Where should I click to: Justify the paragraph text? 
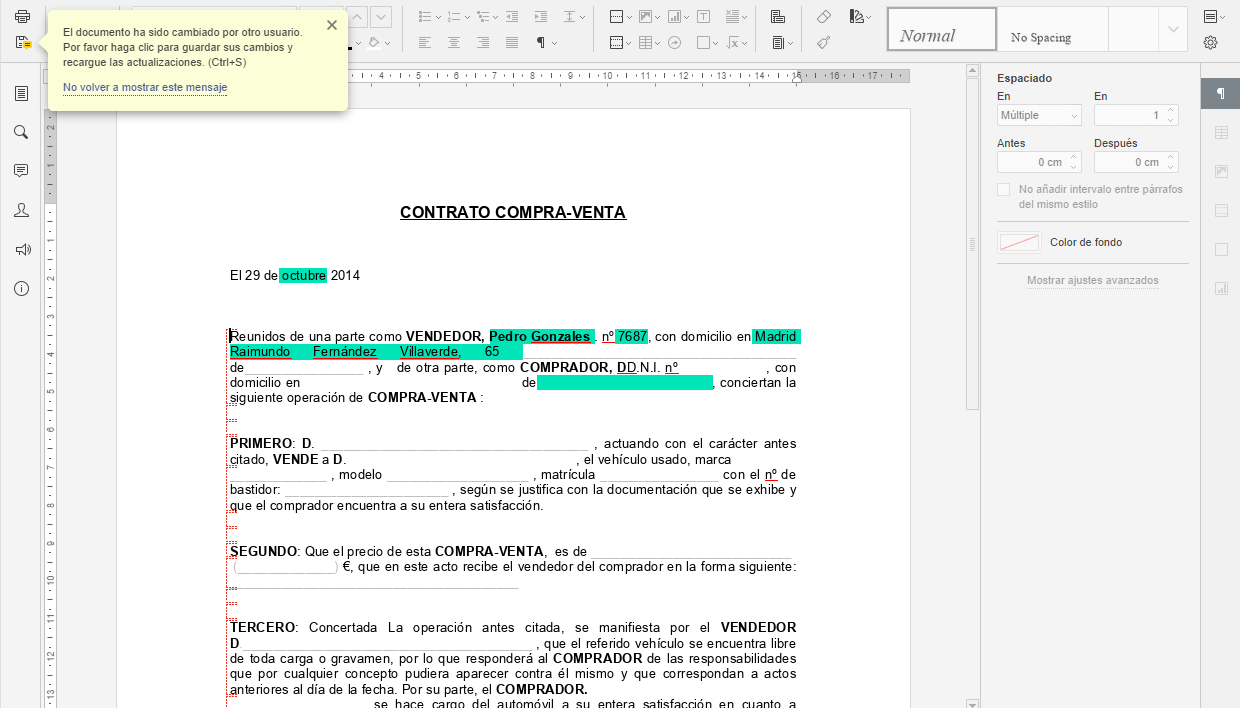(x=512, y=42)
